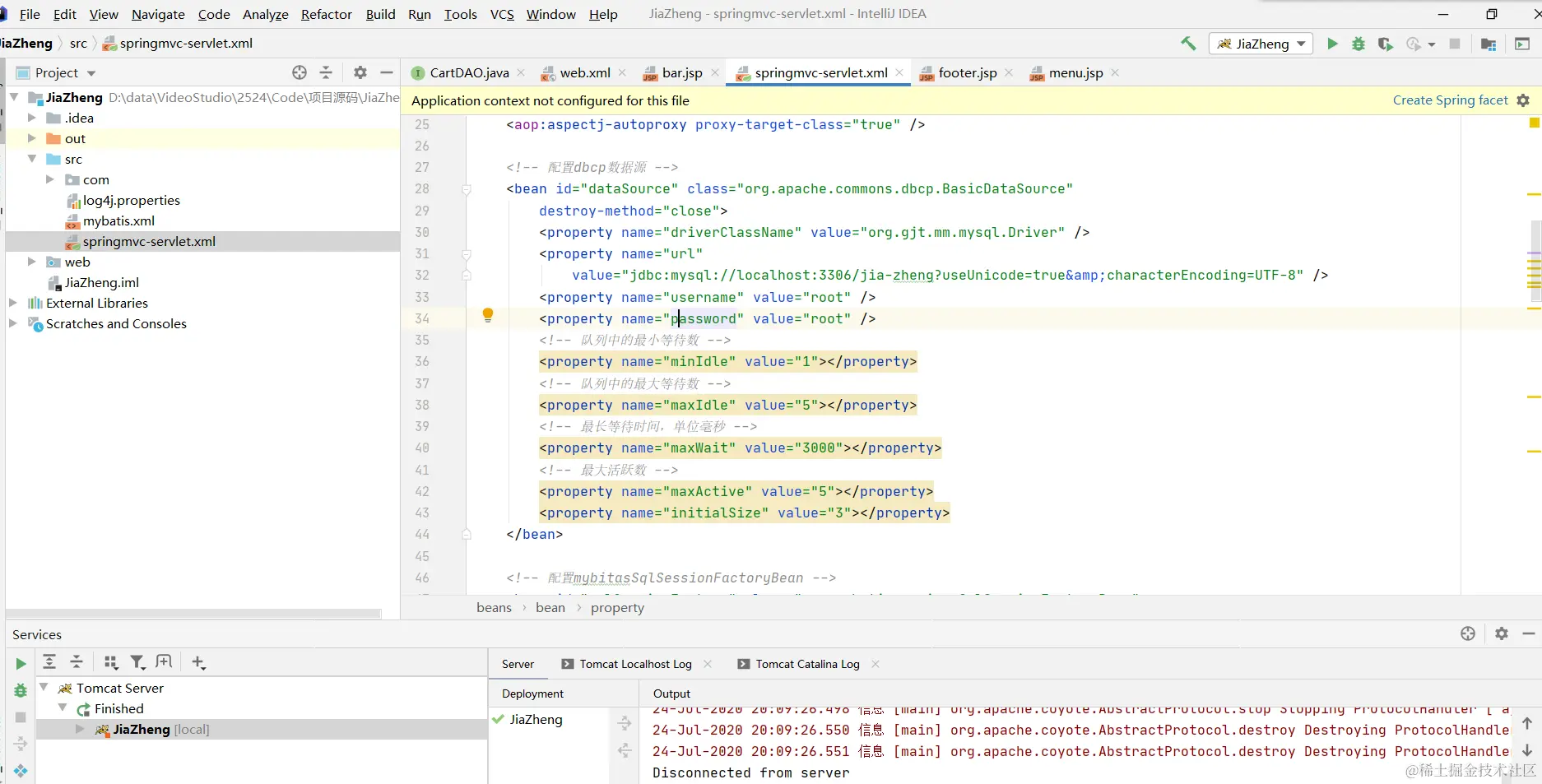1542x784 pixels.
Task: Open service in new tab icon
Action: [x=165, y=661]
